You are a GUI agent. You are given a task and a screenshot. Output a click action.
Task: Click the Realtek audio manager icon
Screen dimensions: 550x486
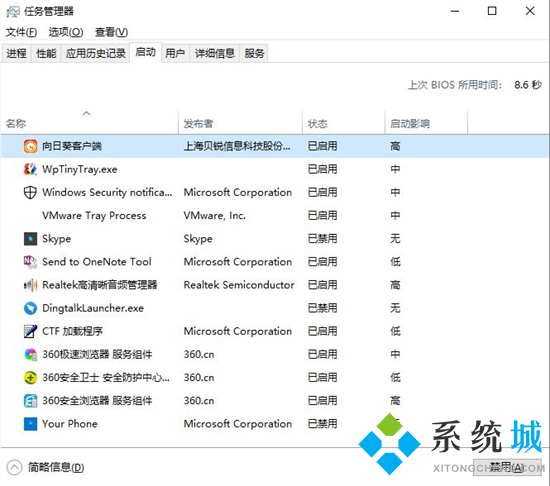[x=30, y=285]
